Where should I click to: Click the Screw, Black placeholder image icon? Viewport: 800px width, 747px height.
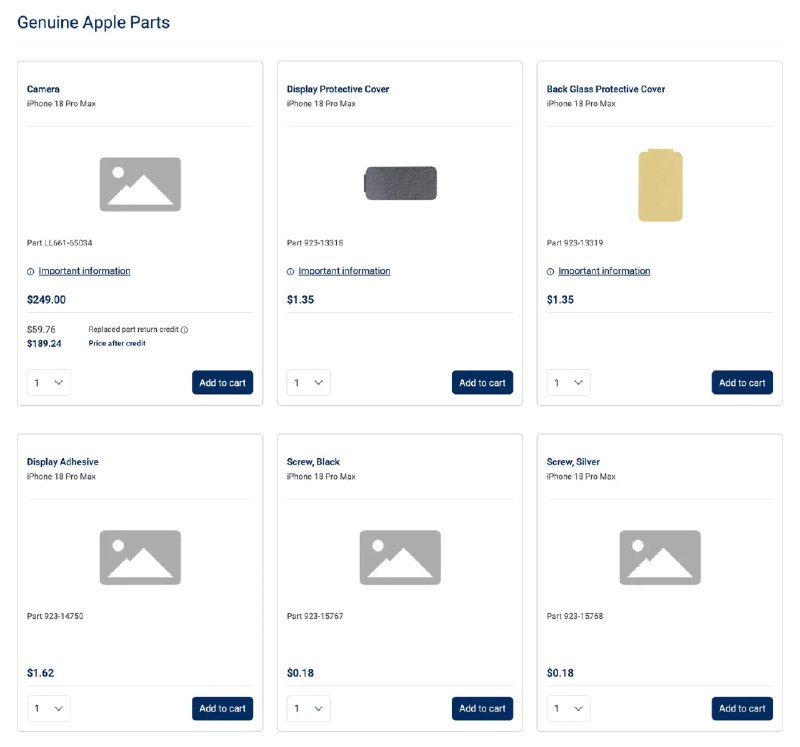[x=400, y=557]
